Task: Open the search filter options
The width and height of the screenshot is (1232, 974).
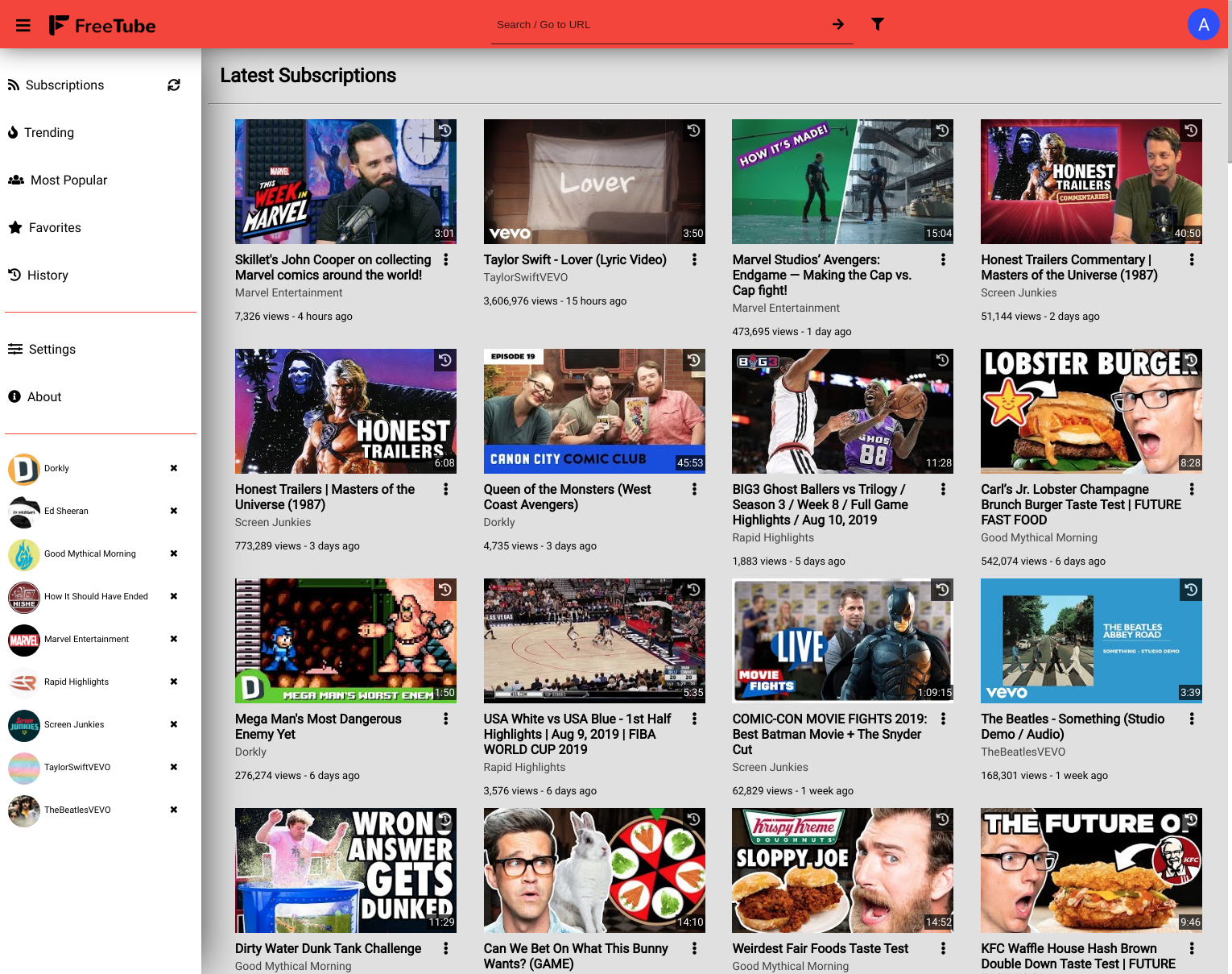Action: (878, 24)
